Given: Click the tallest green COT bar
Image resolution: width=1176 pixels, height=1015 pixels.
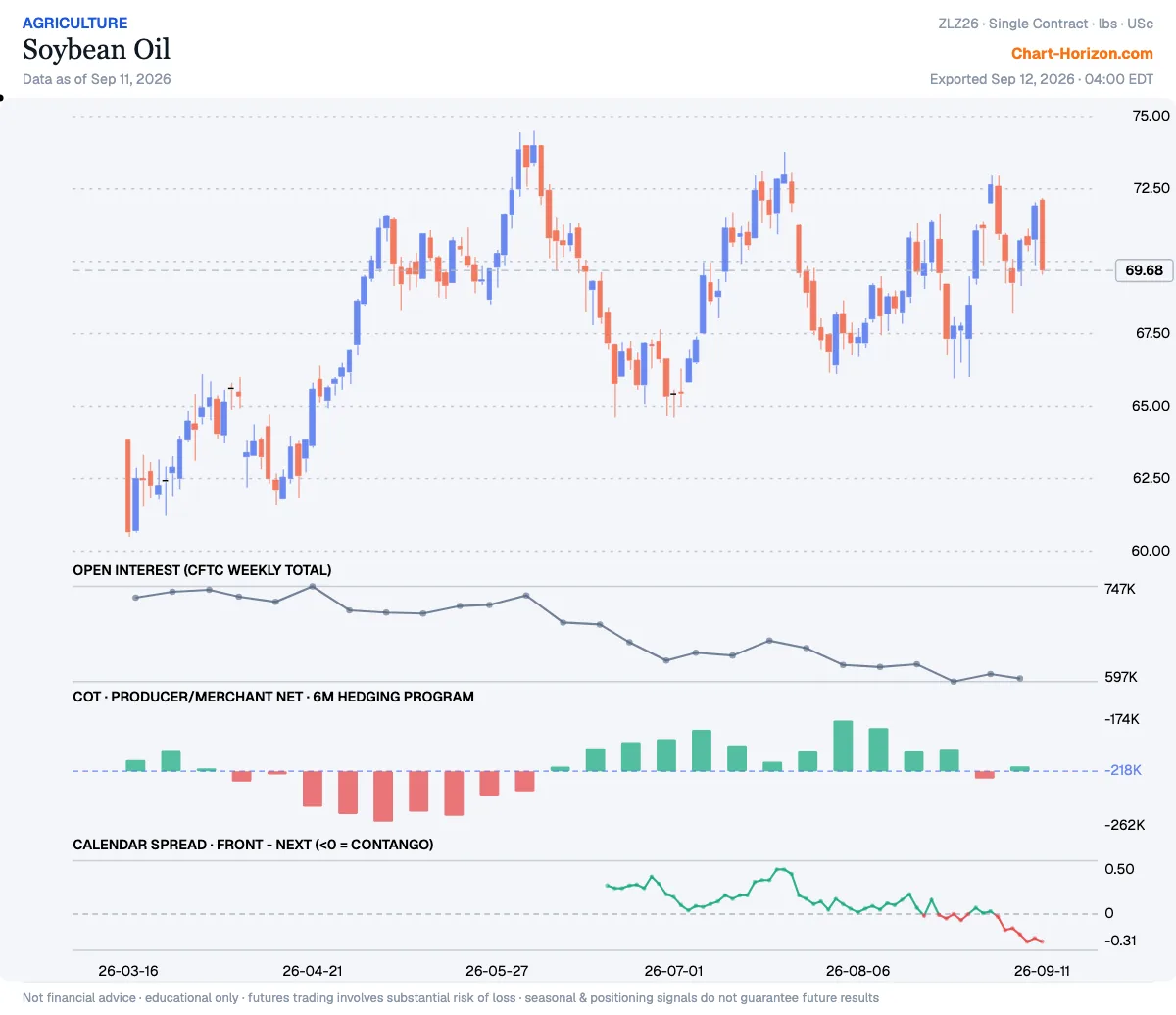Looking at the screenshot, I should (843, 747).
